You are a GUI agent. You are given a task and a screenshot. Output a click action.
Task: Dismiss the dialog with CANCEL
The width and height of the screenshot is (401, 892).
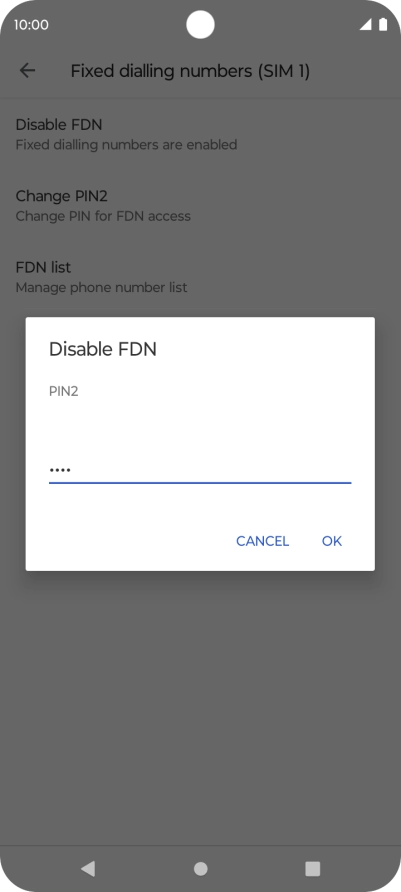(262, 541)
